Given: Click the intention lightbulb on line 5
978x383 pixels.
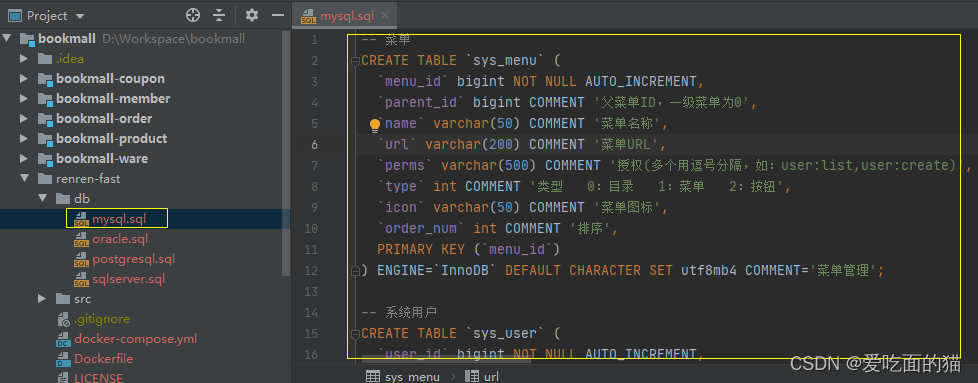Looking at the screenshot, I should (375, 125).
